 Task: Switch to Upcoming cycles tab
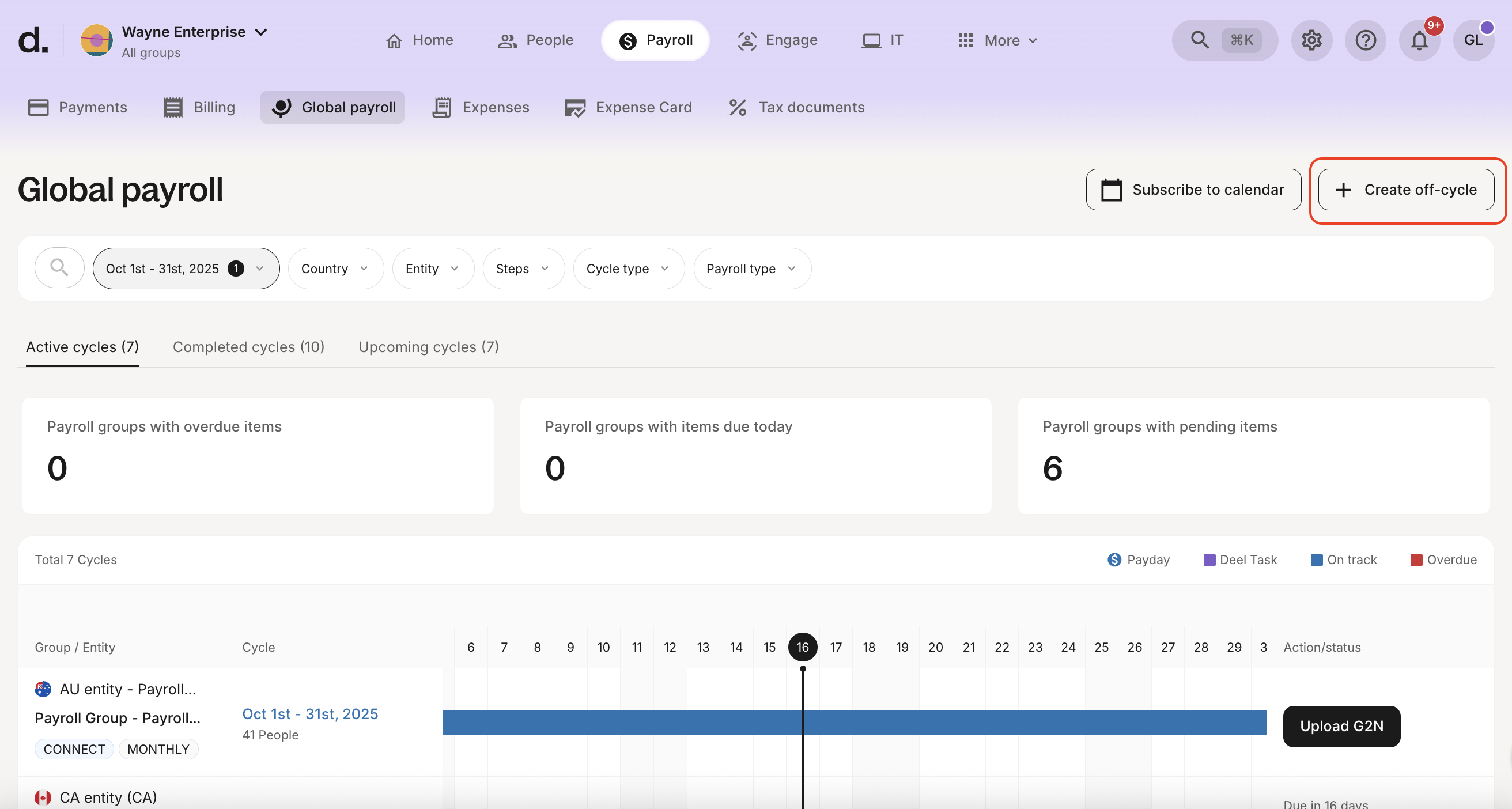[429, 347]
